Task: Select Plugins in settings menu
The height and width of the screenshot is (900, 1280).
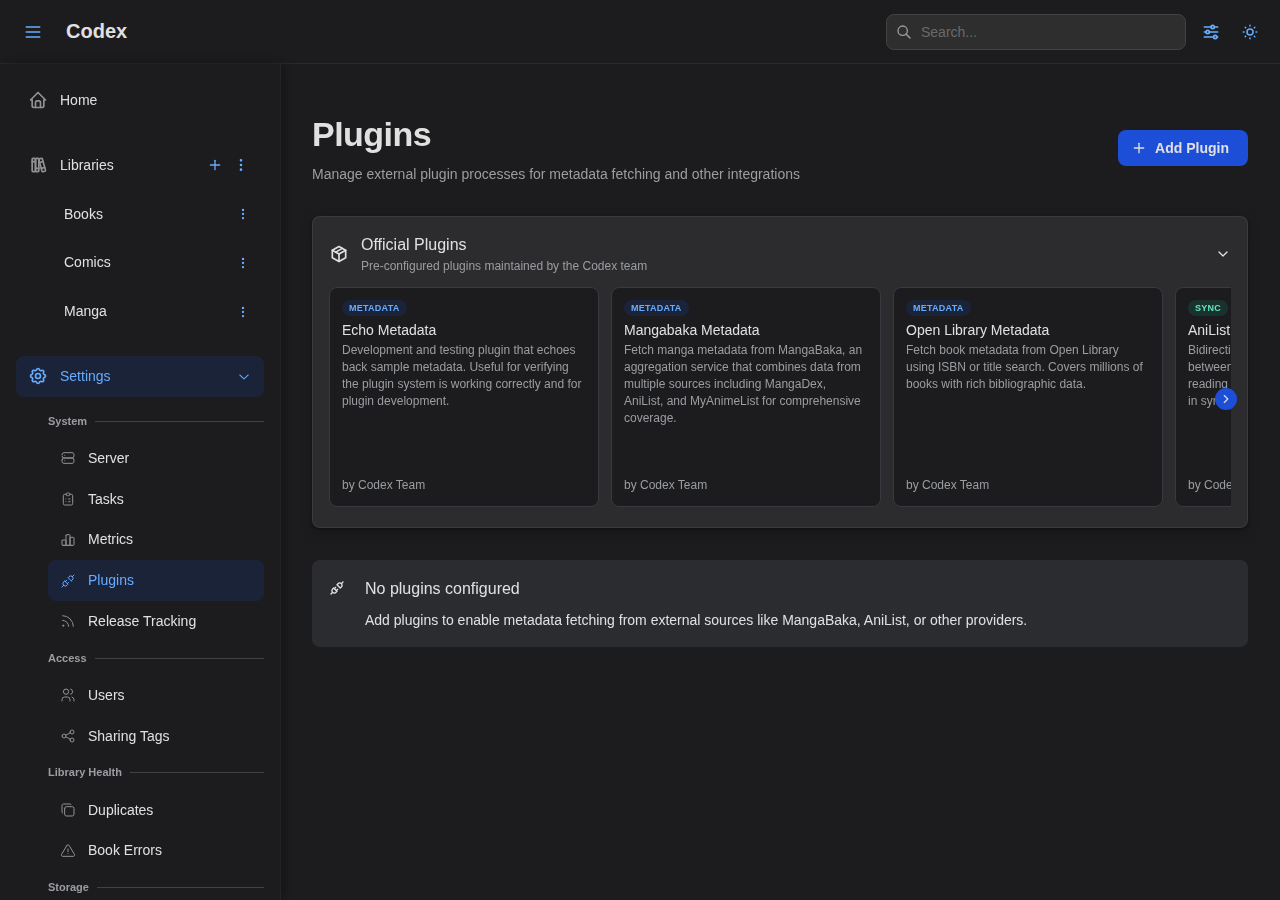Action: pos(156,580)
